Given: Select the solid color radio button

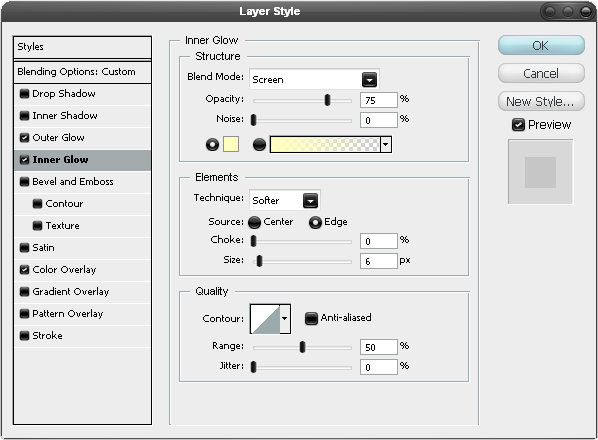Looking at the screenshot, I should click(x=212, y=145).
